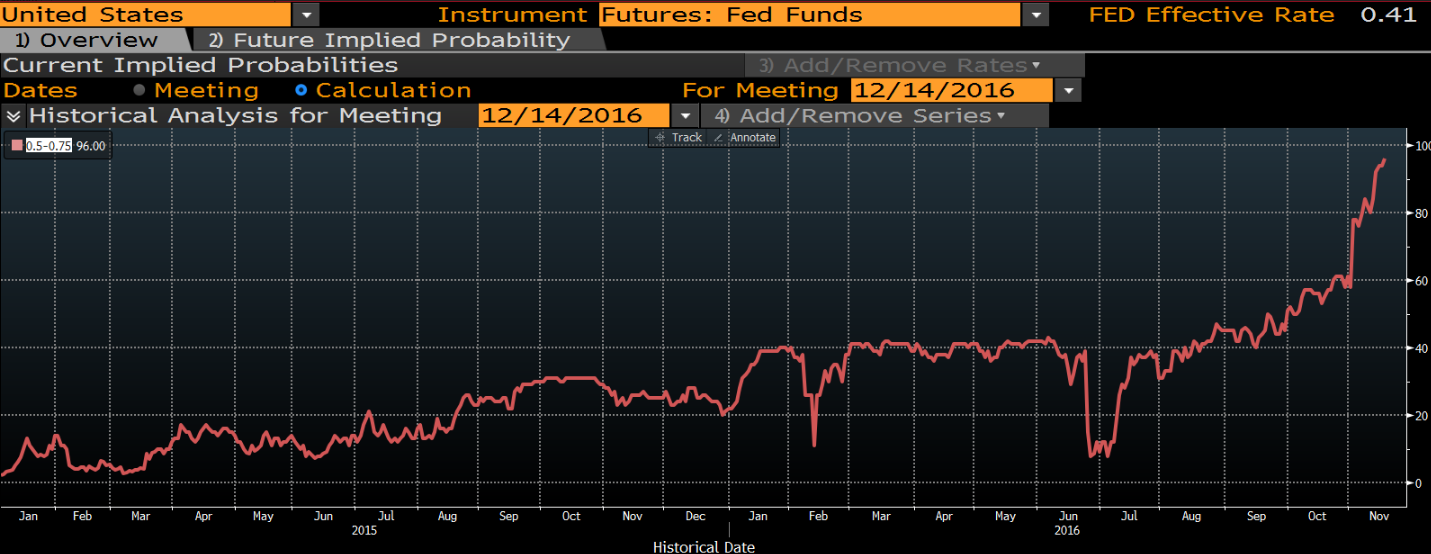Click the red 0.5-0.75 legend color swatch

(x=16, y=146)
